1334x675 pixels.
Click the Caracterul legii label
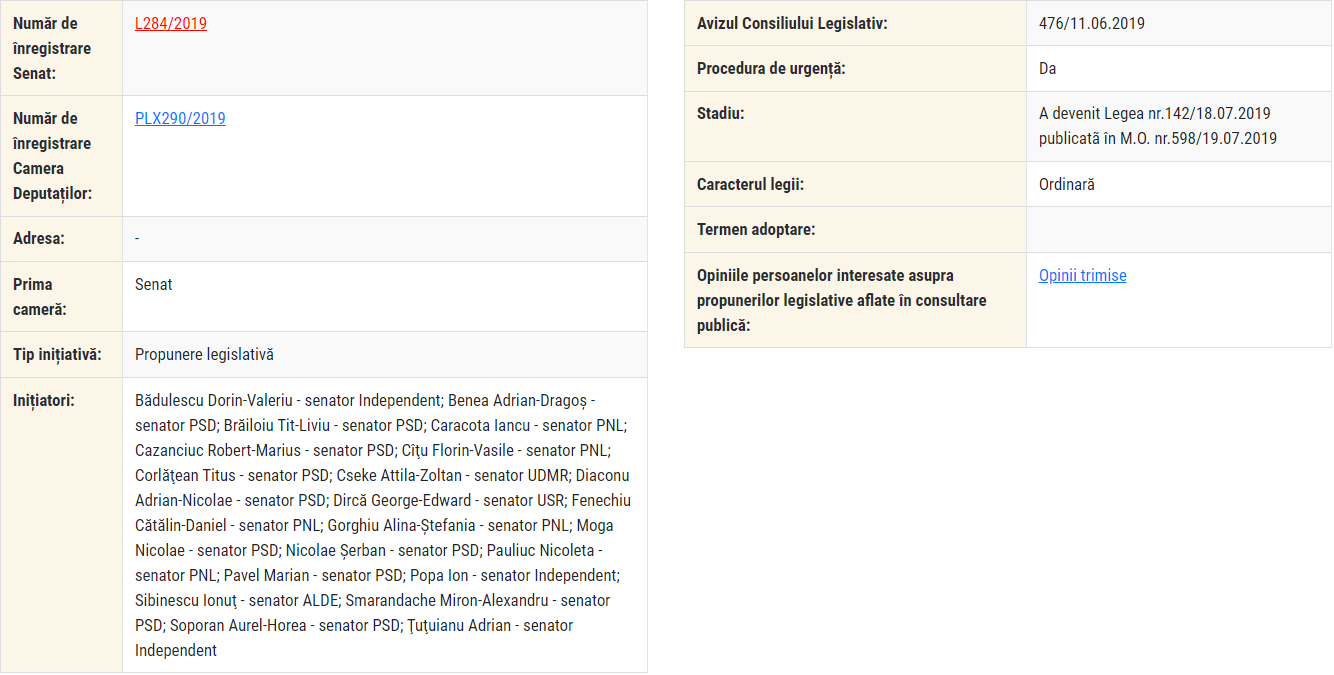tap(750, 185)
